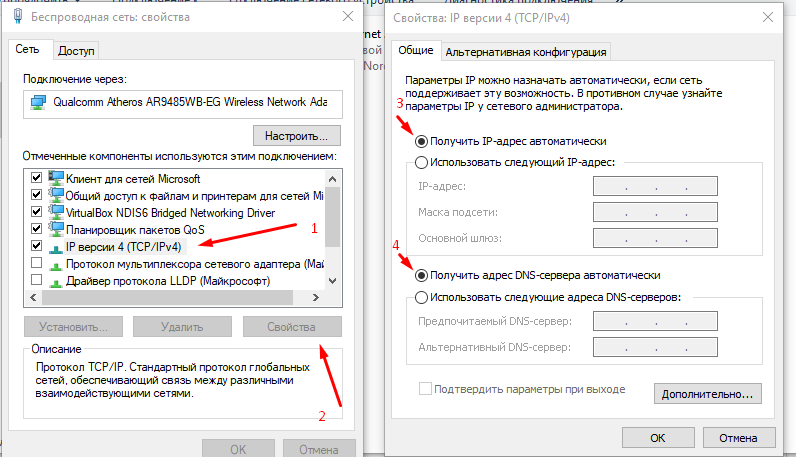Click the Установить... button
The height and width of the screenshot is (457, 796).
click(x=73, y=327)
